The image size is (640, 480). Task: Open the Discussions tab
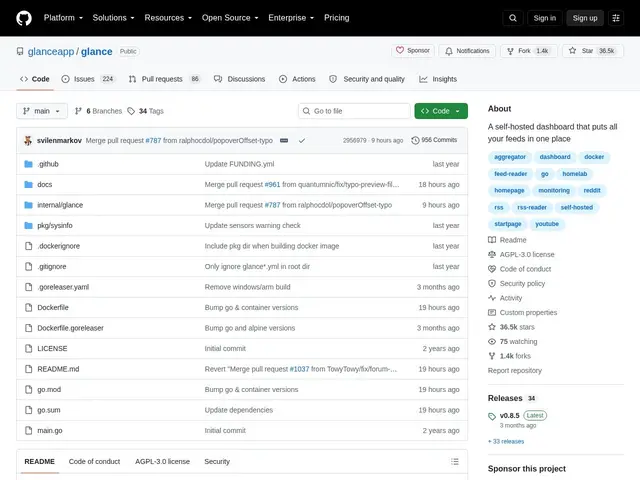tap(240, 79)
